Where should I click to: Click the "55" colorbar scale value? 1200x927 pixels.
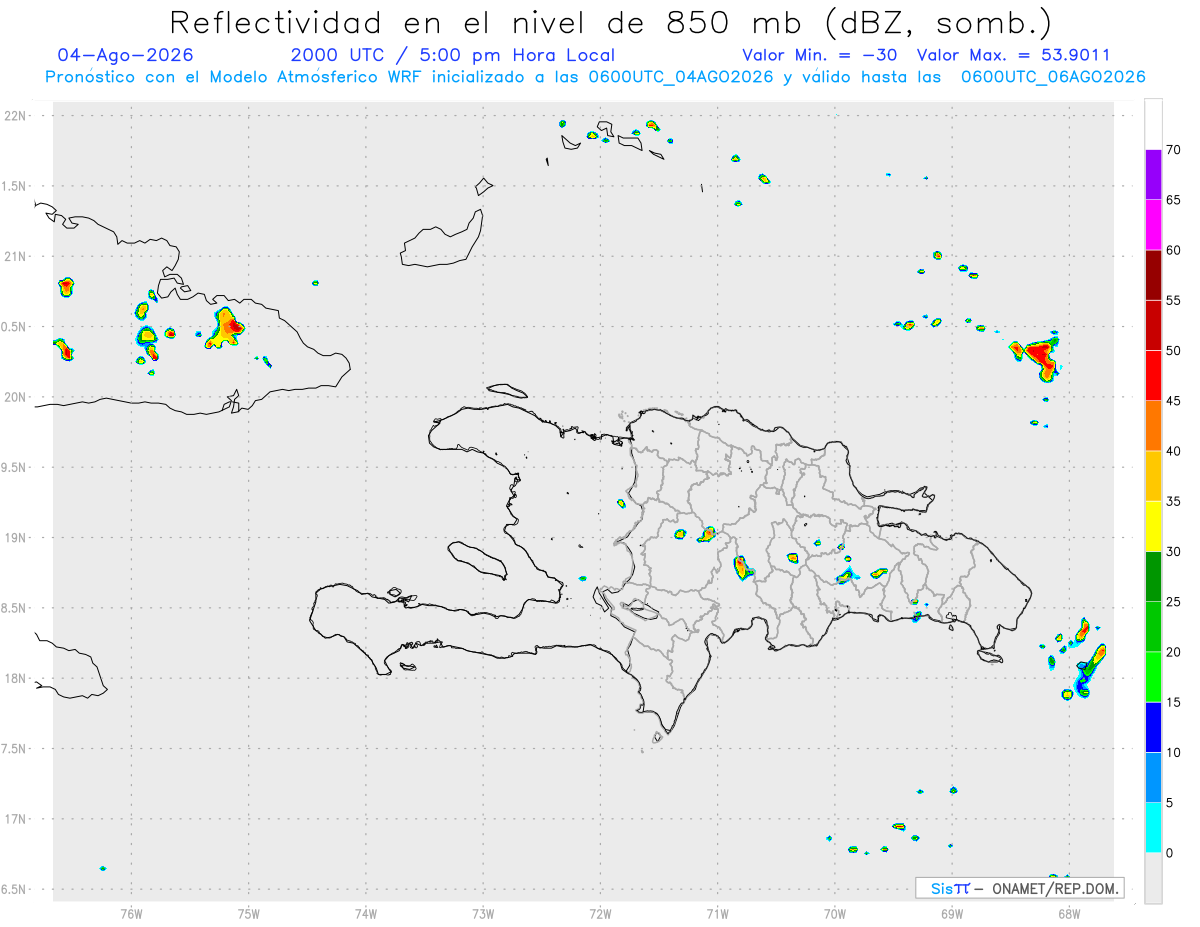[1173, 300]
